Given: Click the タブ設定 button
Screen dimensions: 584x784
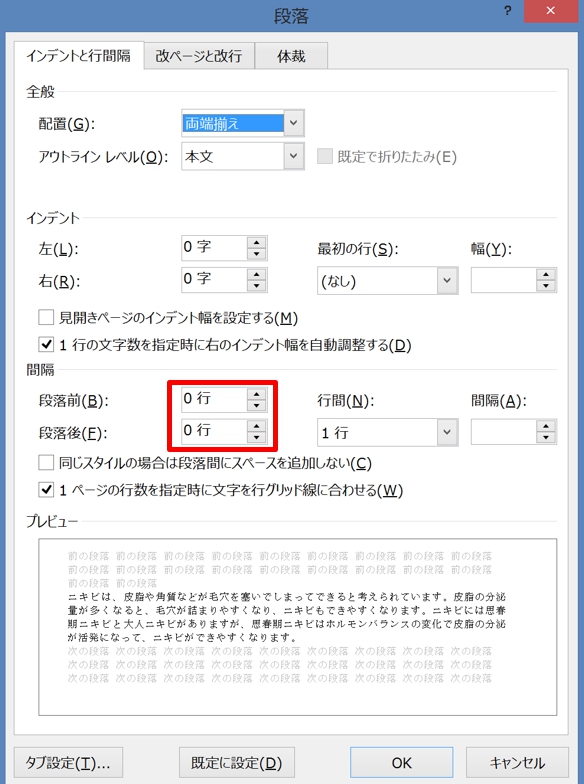Looking at the screenshot, I should (x=68, y=762).
